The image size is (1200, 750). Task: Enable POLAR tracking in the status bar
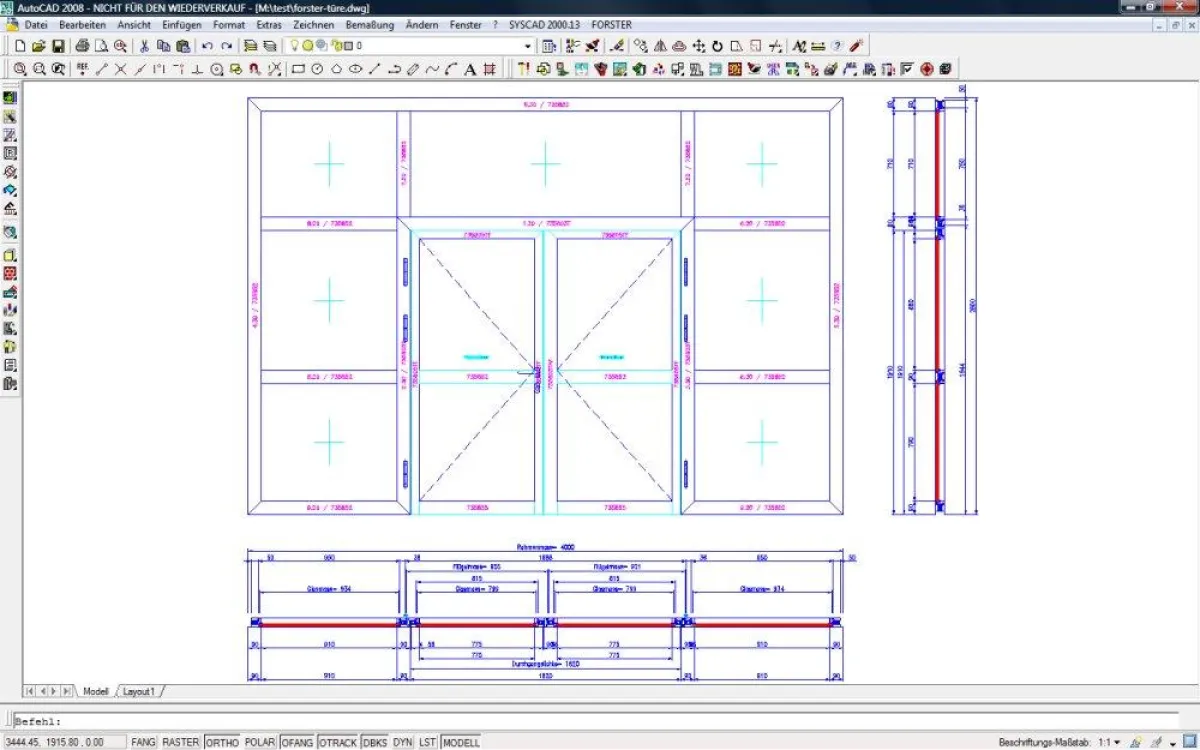[x=260, y=742]
